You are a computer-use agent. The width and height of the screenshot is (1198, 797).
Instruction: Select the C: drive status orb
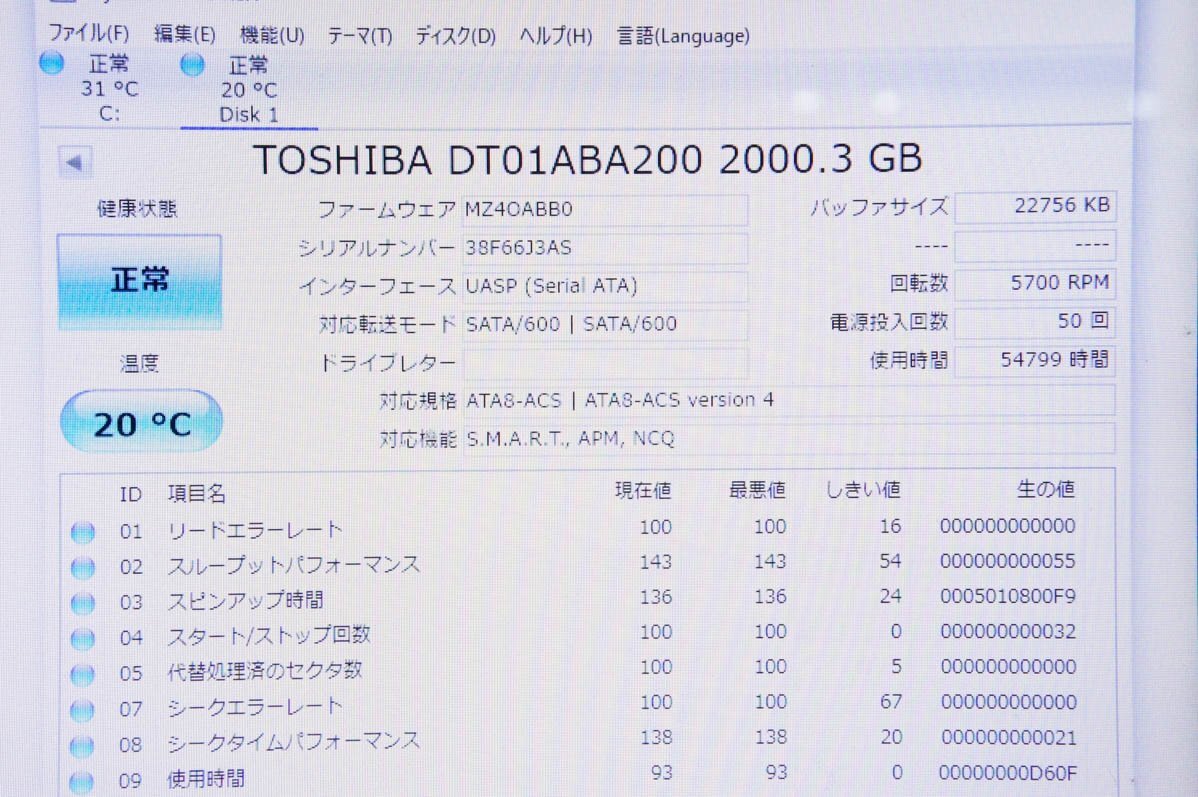coord(51,62)
